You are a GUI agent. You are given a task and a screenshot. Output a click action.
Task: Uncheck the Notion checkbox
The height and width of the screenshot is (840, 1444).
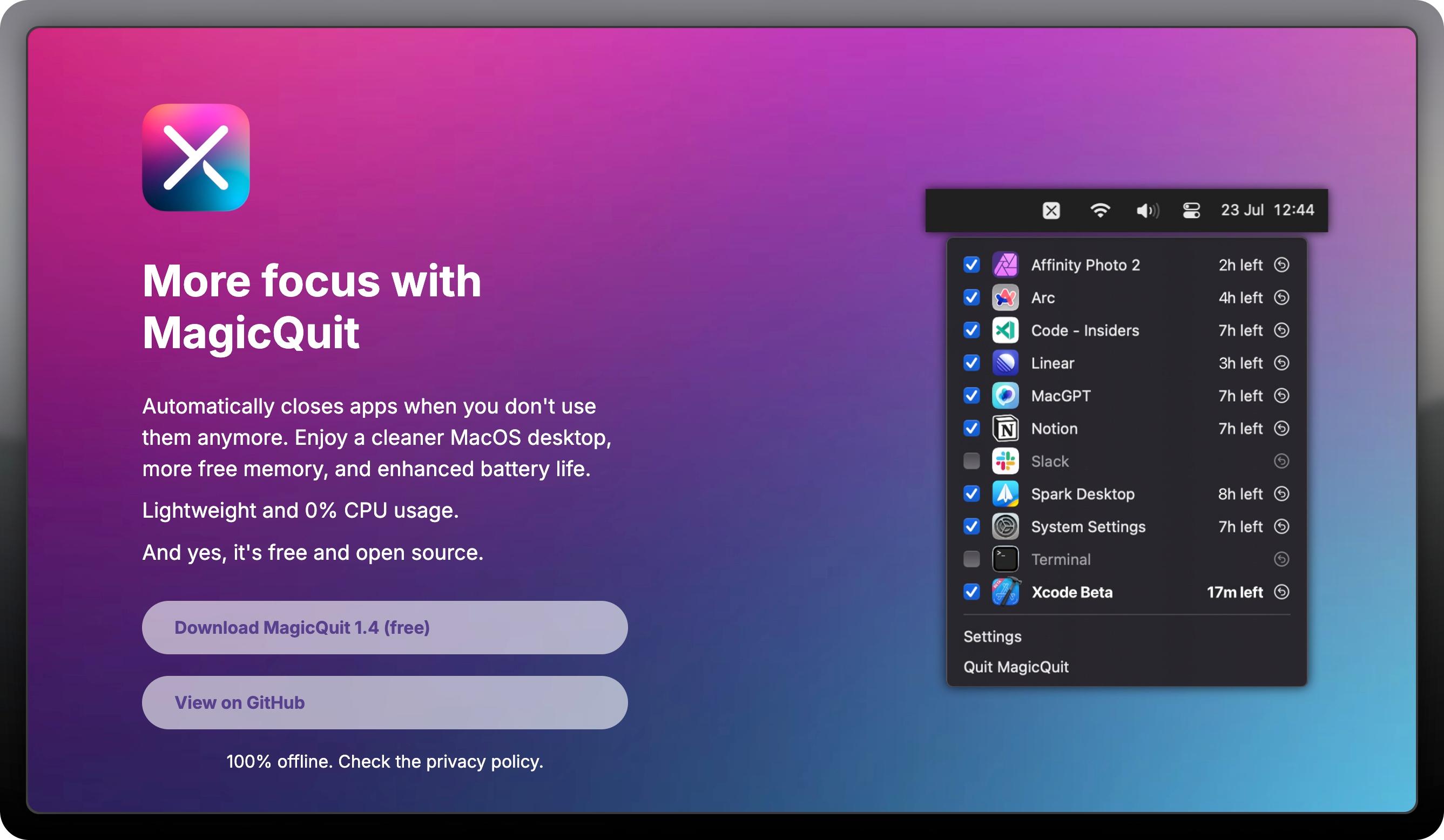point(971,428)
